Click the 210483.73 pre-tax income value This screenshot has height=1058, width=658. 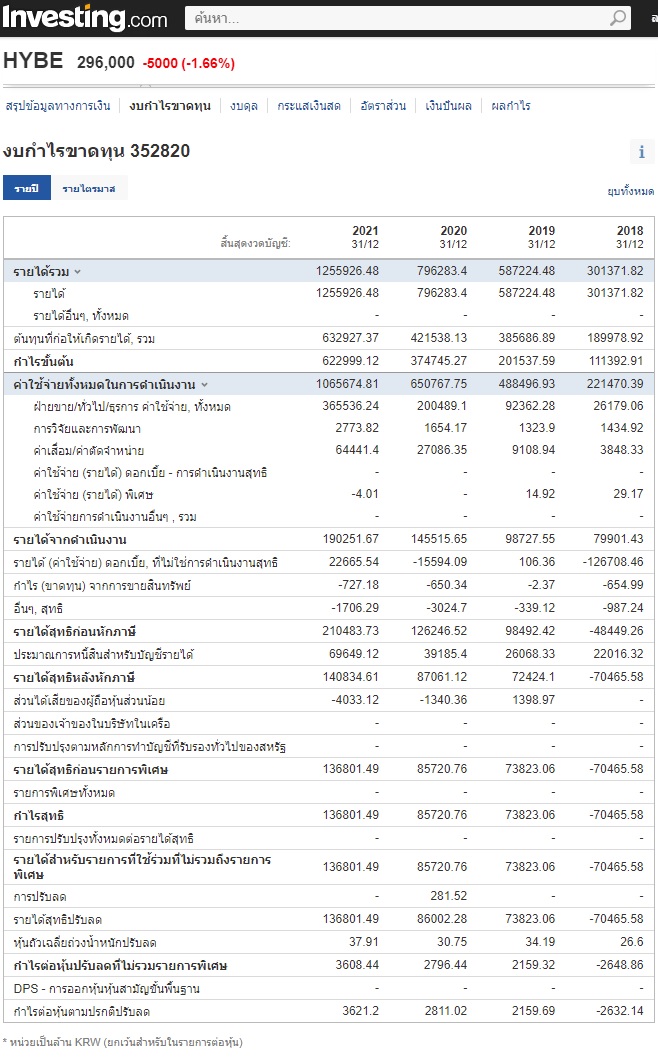pyautogui.click(x=351, y=631)
